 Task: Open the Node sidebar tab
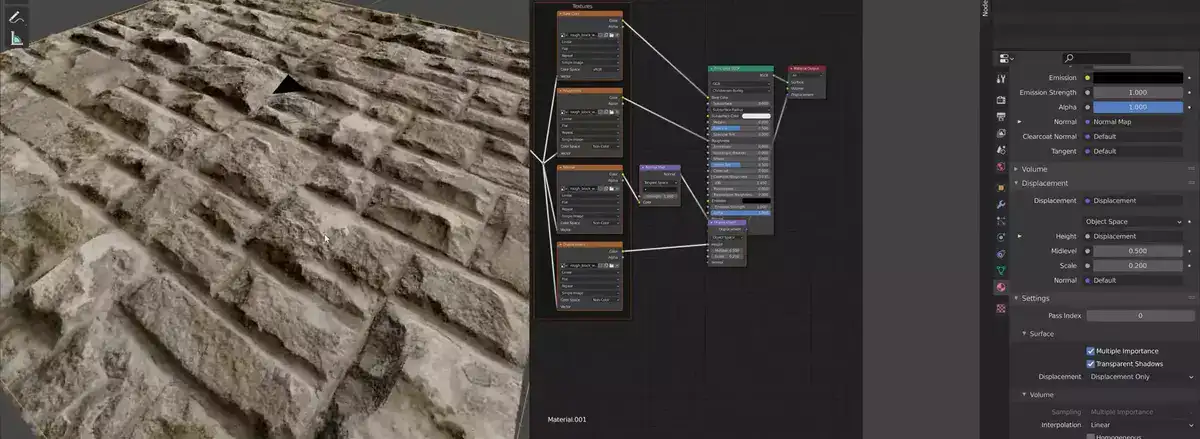(x=986, y=9)
